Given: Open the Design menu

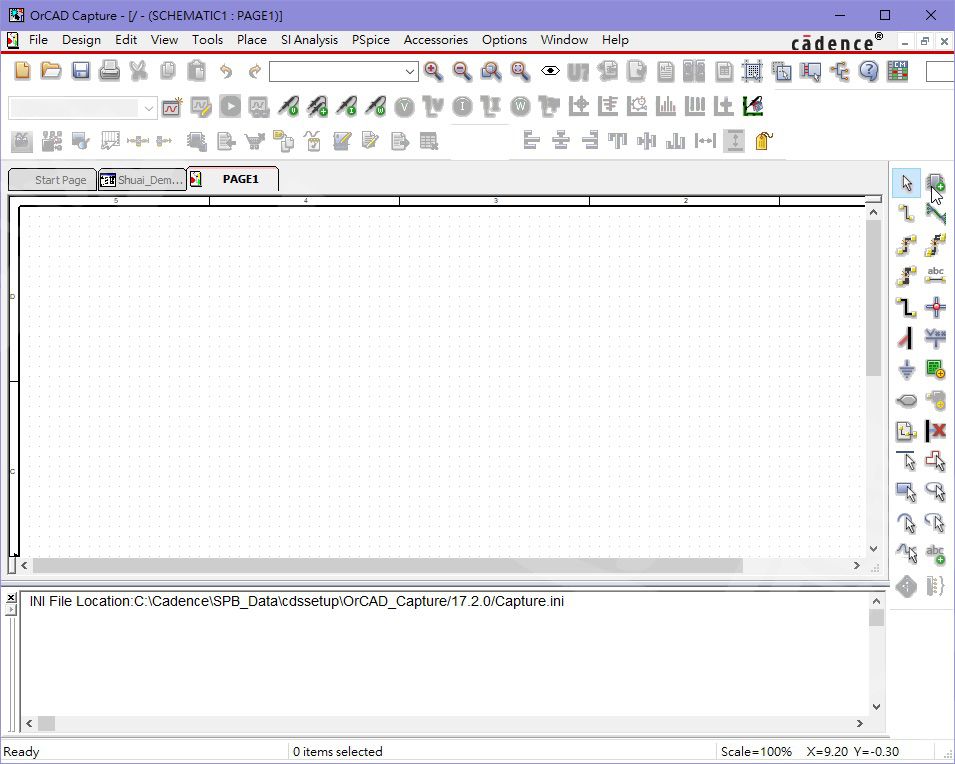Looking at the screenshot, I should [81, 40].
